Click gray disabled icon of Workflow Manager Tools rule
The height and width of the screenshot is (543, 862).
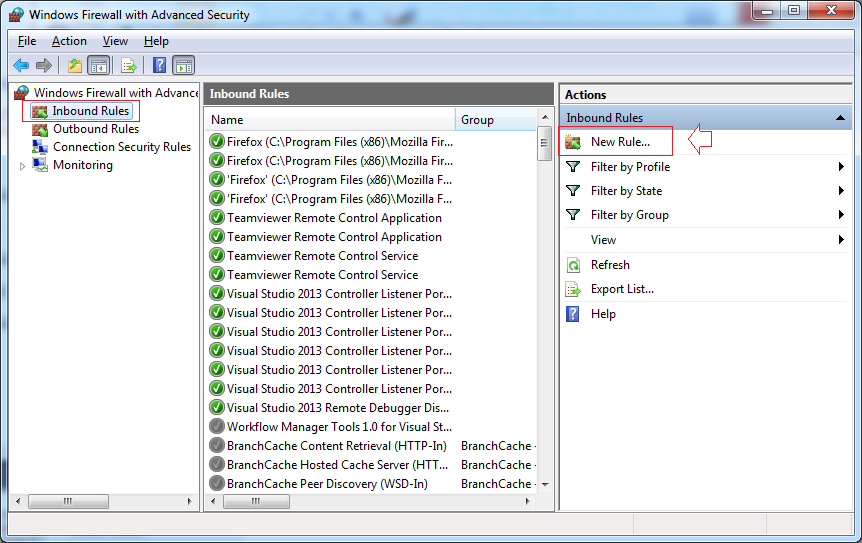point(217,426)
